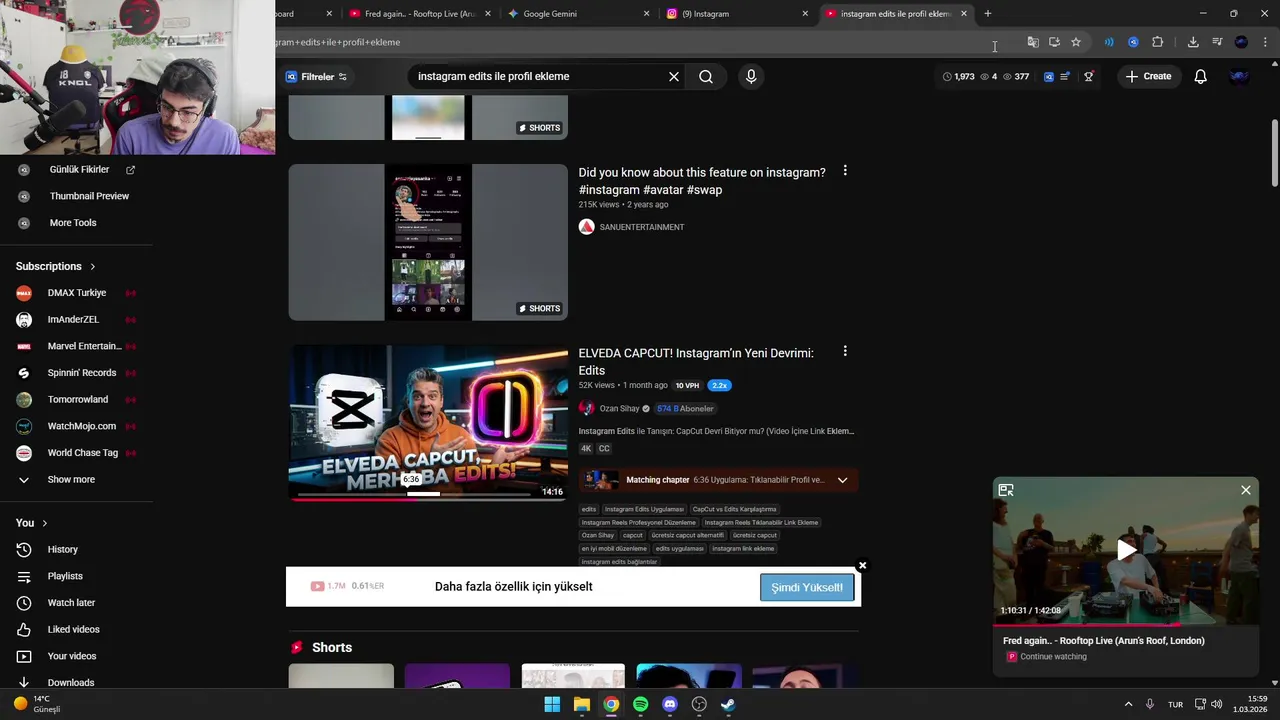Click Show more under subscriptions
Screen dimensions: 1280x720
coord(71,480)
